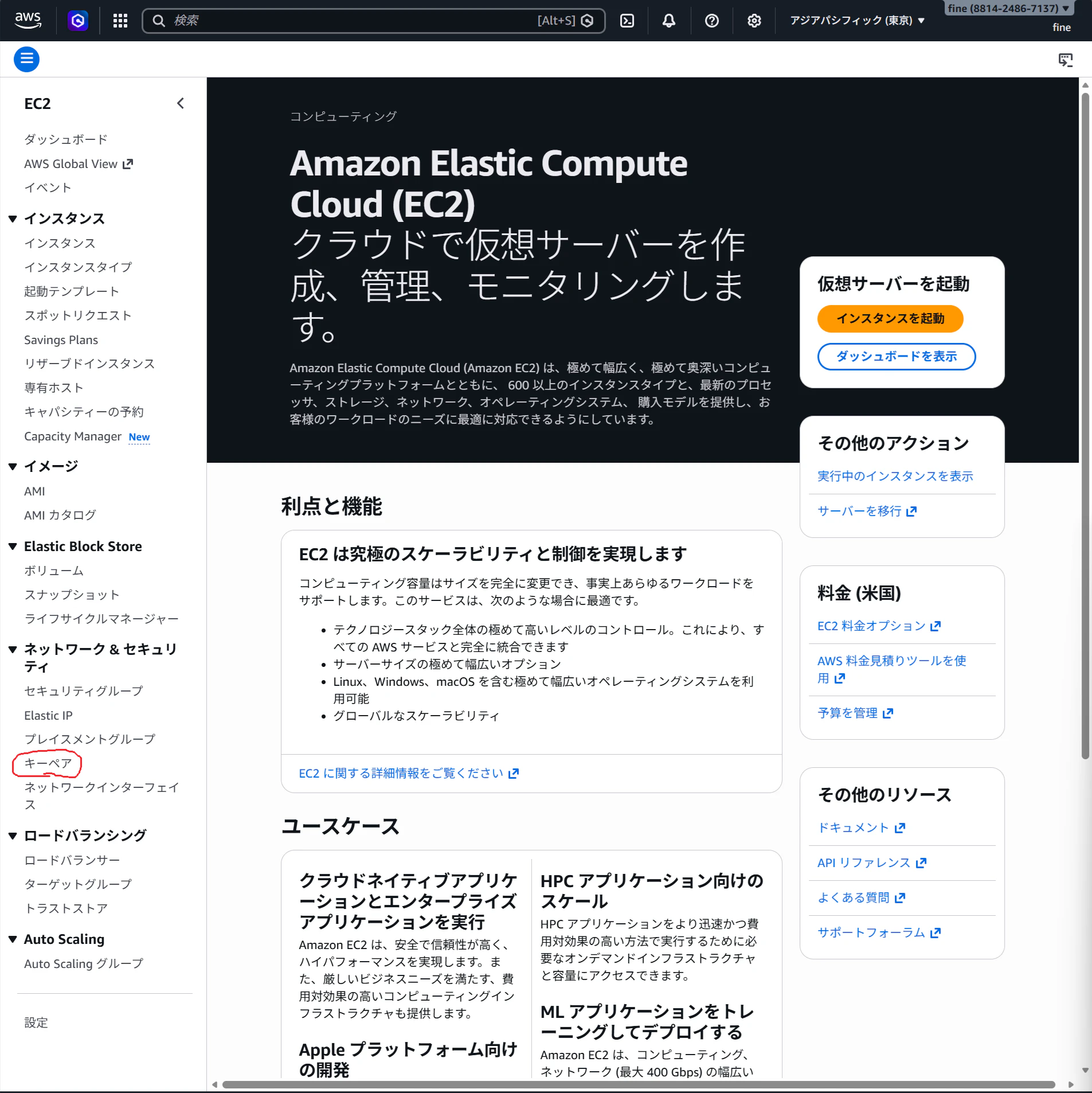1092x1093 pixels.
Task: Open 設定 at the bottom of sidebar
Action: coord(36,1022)
